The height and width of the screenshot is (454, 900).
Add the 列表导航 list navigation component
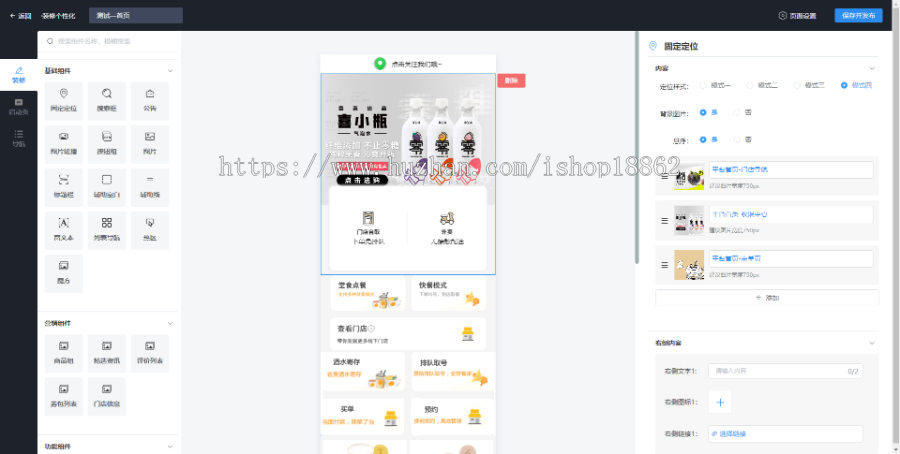[x=107, y=230]
